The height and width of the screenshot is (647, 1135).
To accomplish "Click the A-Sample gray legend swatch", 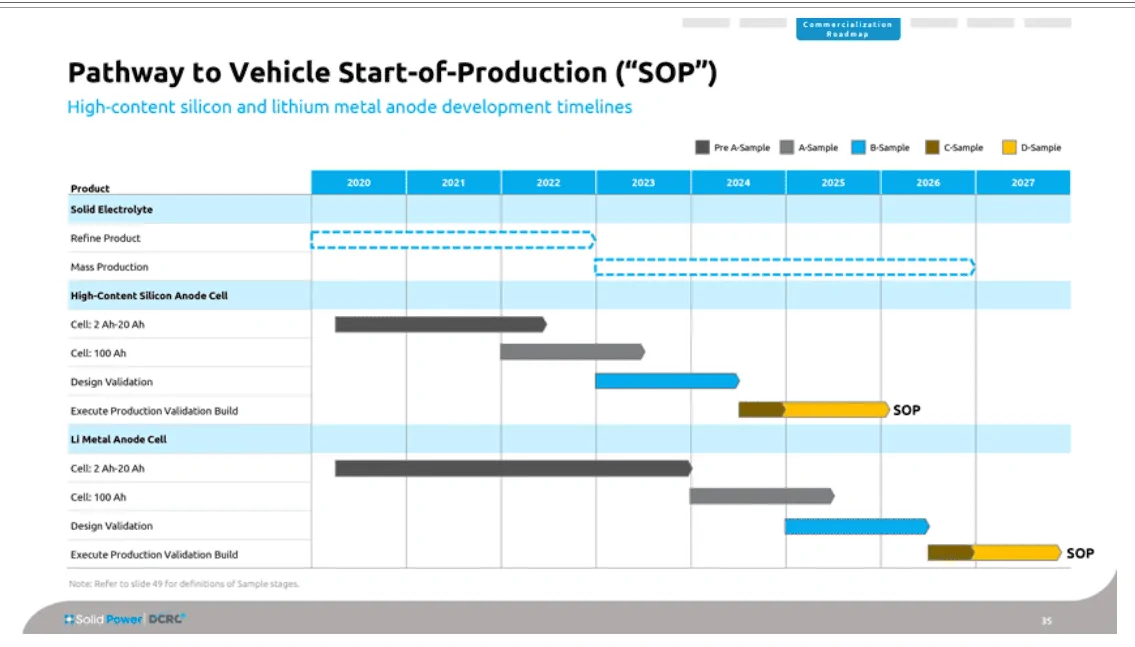I will [x=787, y=148].
